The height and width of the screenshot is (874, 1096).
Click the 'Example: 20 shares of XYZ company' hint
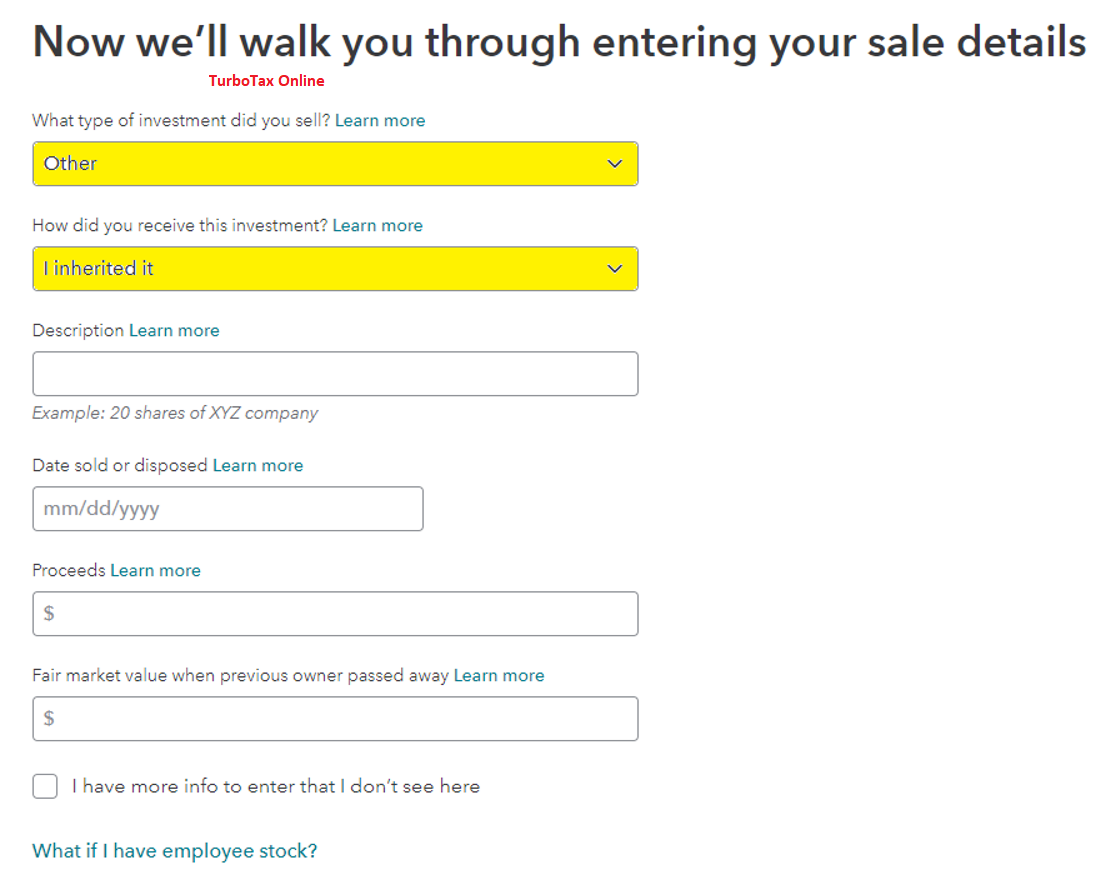pyautogui.click(x=175, y=413)
